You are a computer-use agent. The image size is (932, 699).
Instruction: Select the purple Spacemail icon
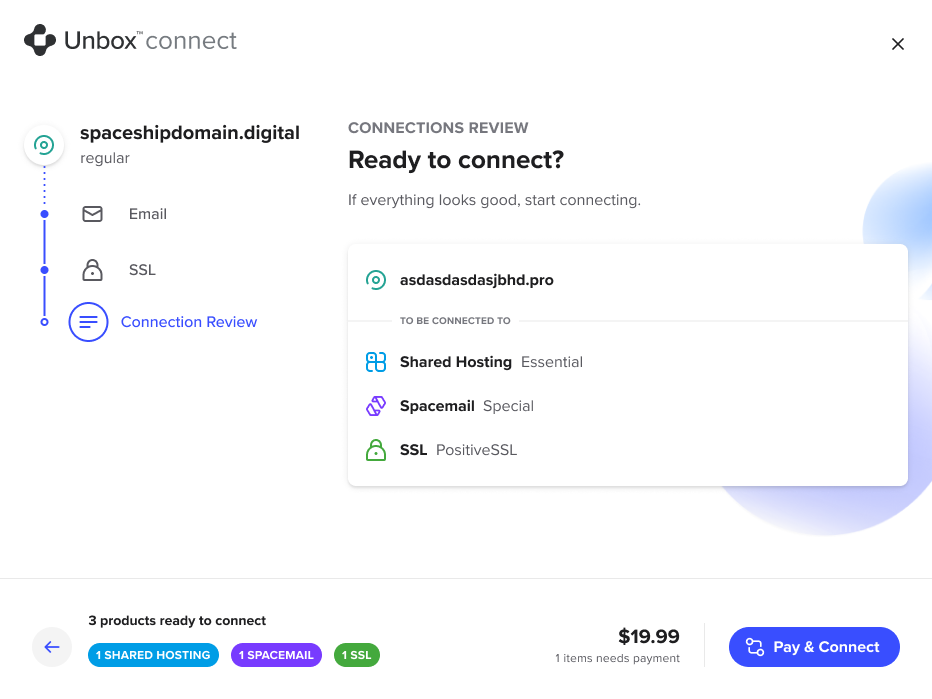(x=376, y=406)
